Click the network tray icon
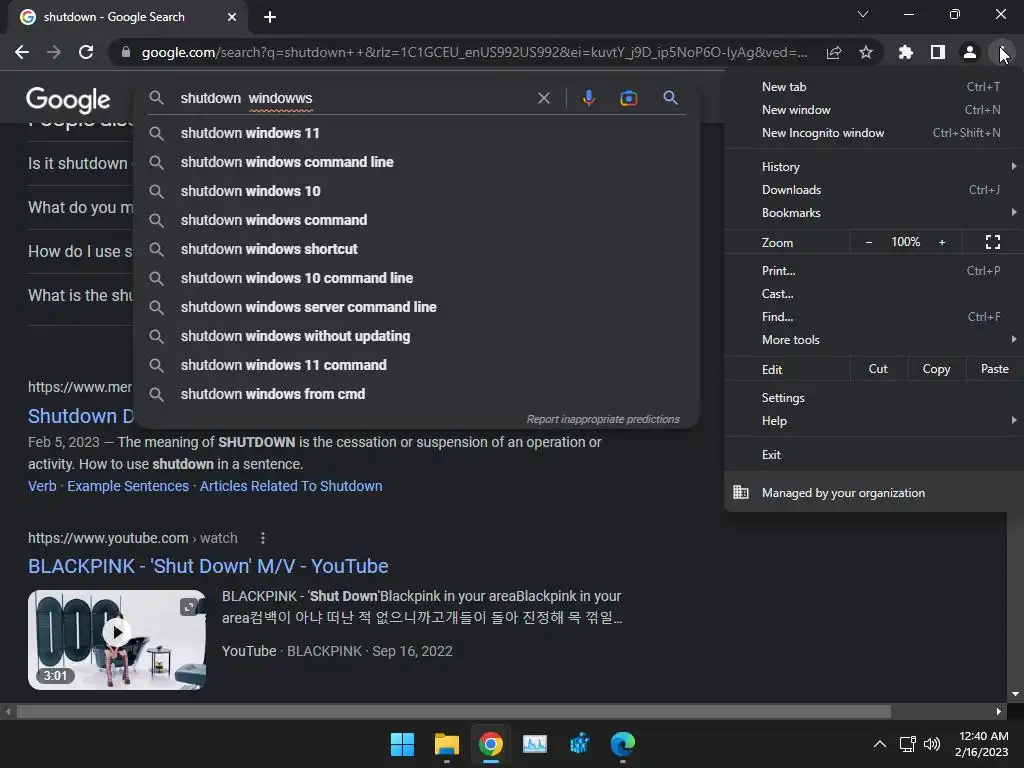 pyautogui.click(x=907, y=744)
